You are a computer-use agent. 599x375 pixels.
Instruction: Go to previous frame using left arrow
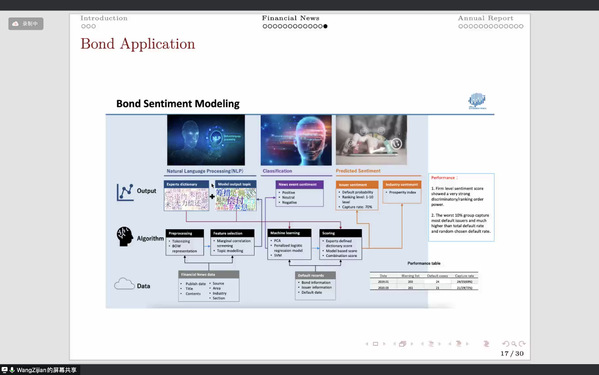(x=395, y=344)
